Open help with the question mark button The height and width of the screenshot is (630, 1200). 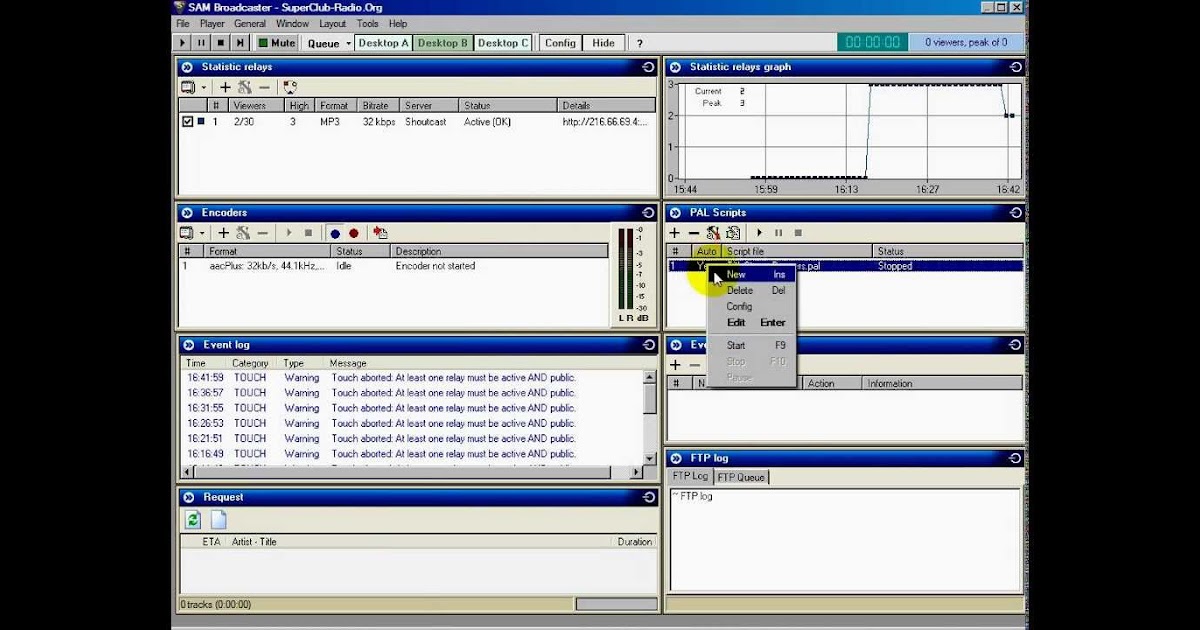point(640,43)
